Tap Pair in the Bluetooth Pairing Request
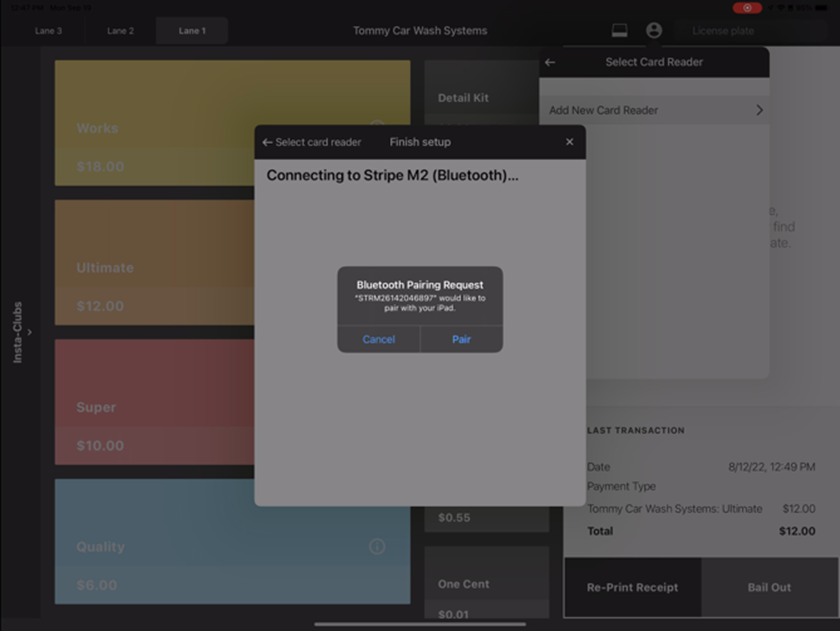This screenshot has width=840, height=631. point(461,339)
